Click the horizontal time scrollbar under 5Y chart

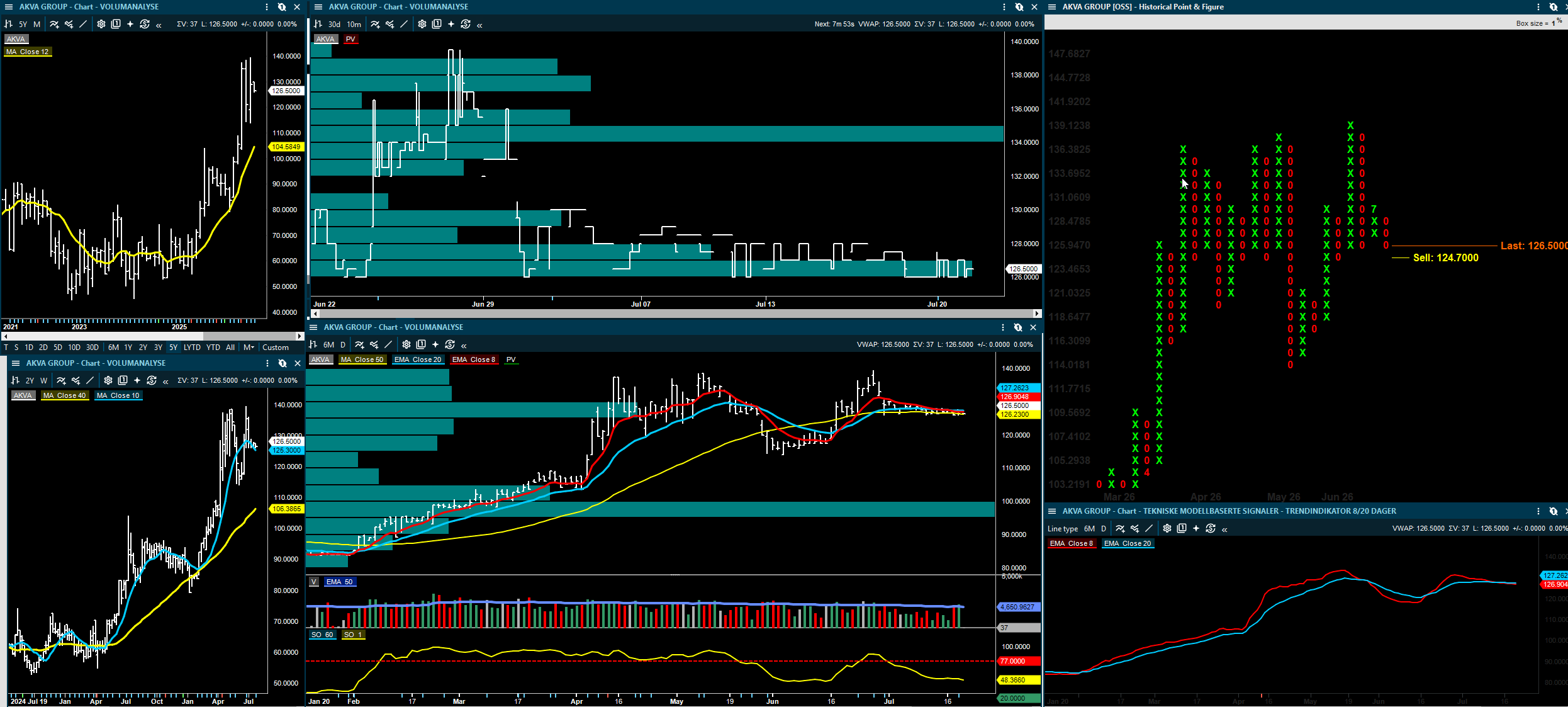click(152, 336)
